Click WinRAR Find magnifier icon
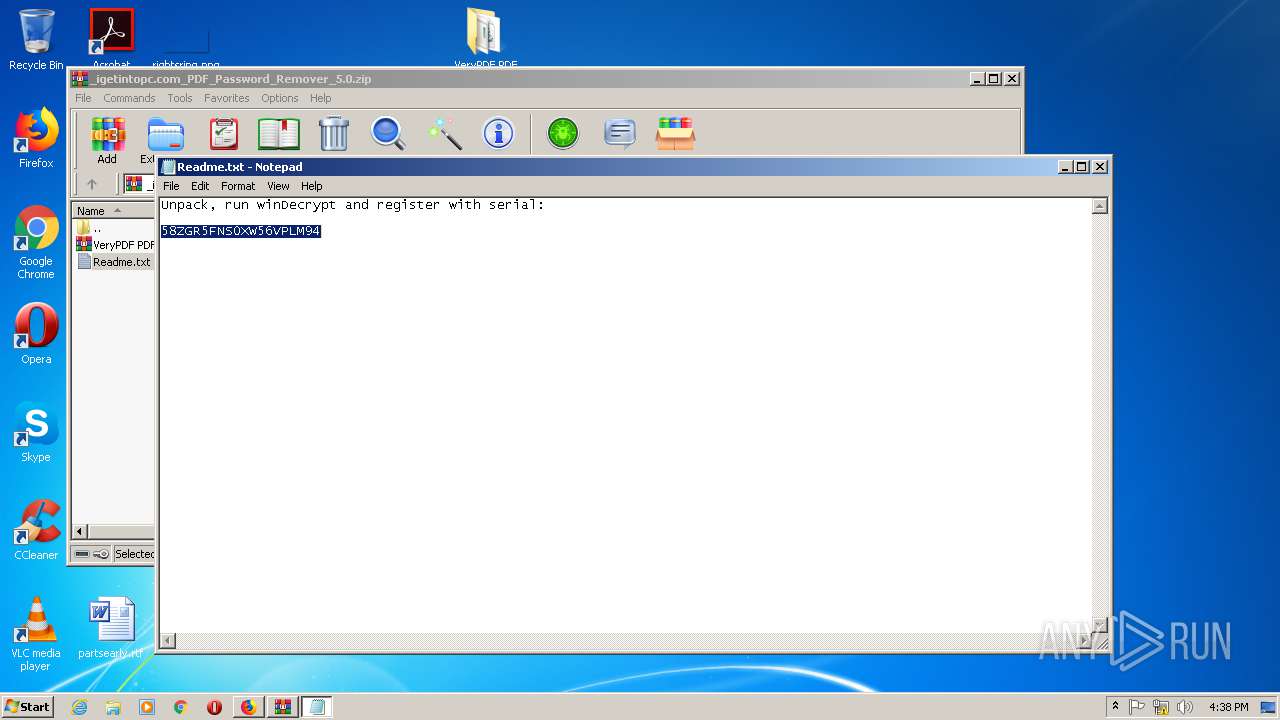Screen dimensions: 1280x720 [x=388, y=133]
